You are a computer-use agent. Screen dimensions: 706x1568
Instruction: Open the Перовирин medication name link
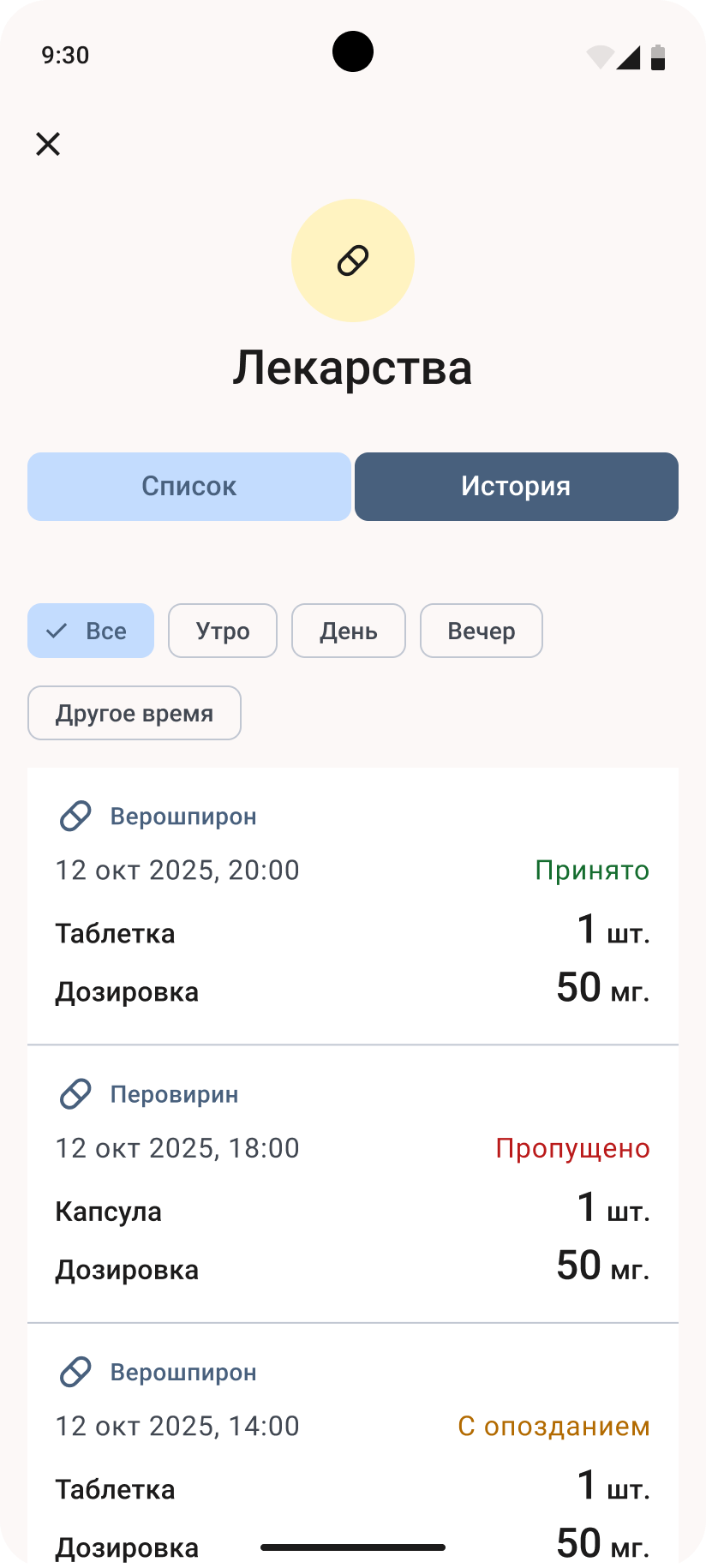tap(175, 1094)
